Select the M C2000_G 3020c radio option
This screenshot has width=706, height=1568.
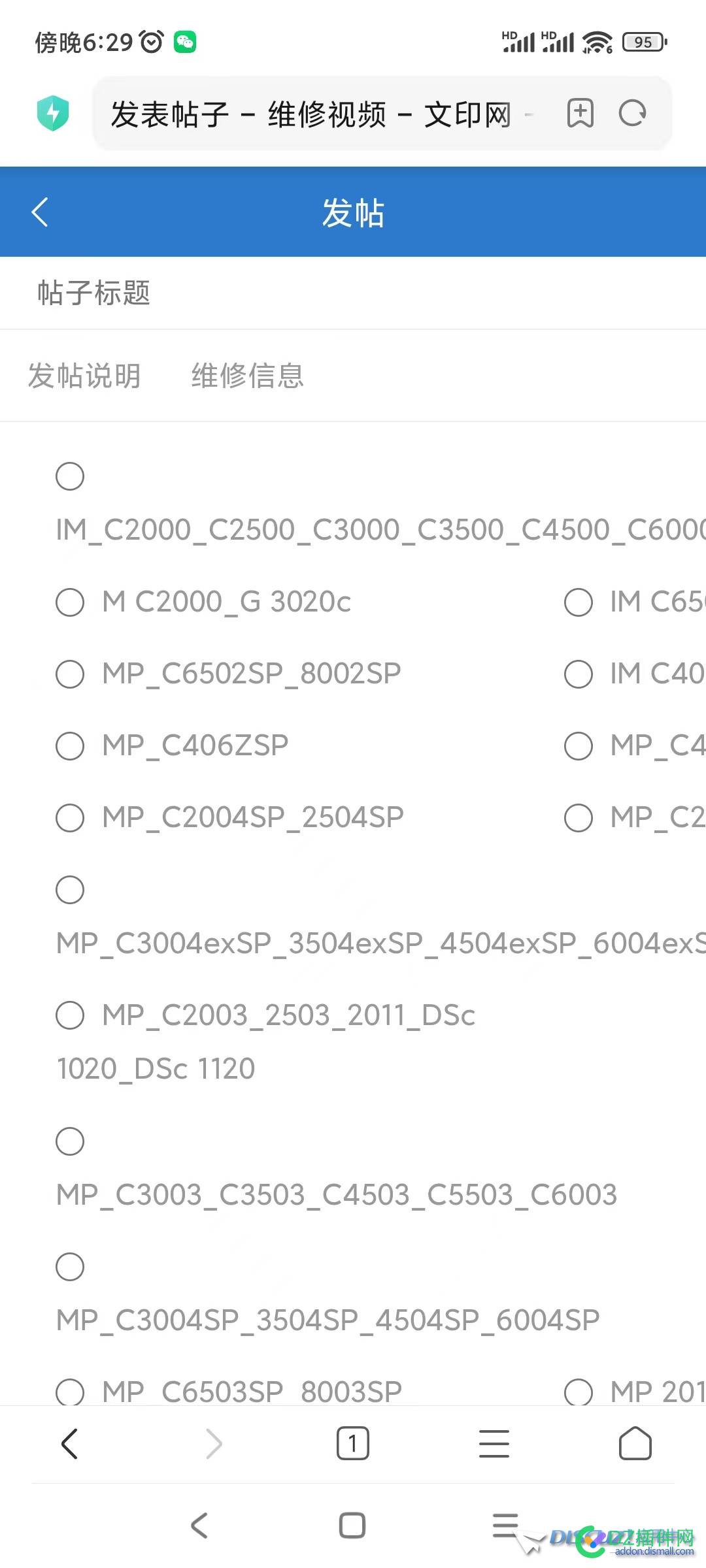[x=70, y=602]
